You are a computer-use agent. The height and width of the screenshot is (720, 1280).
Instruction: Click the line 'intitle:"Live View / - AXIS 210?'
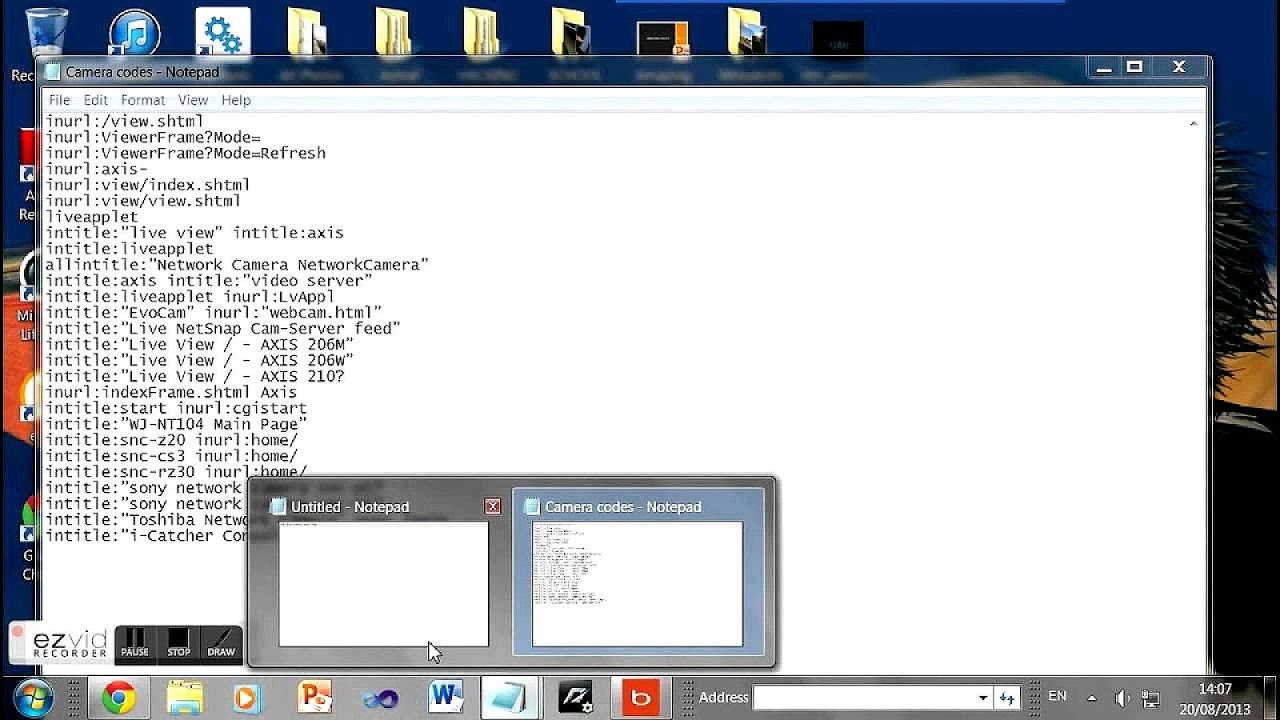click(x=194, y=377)
